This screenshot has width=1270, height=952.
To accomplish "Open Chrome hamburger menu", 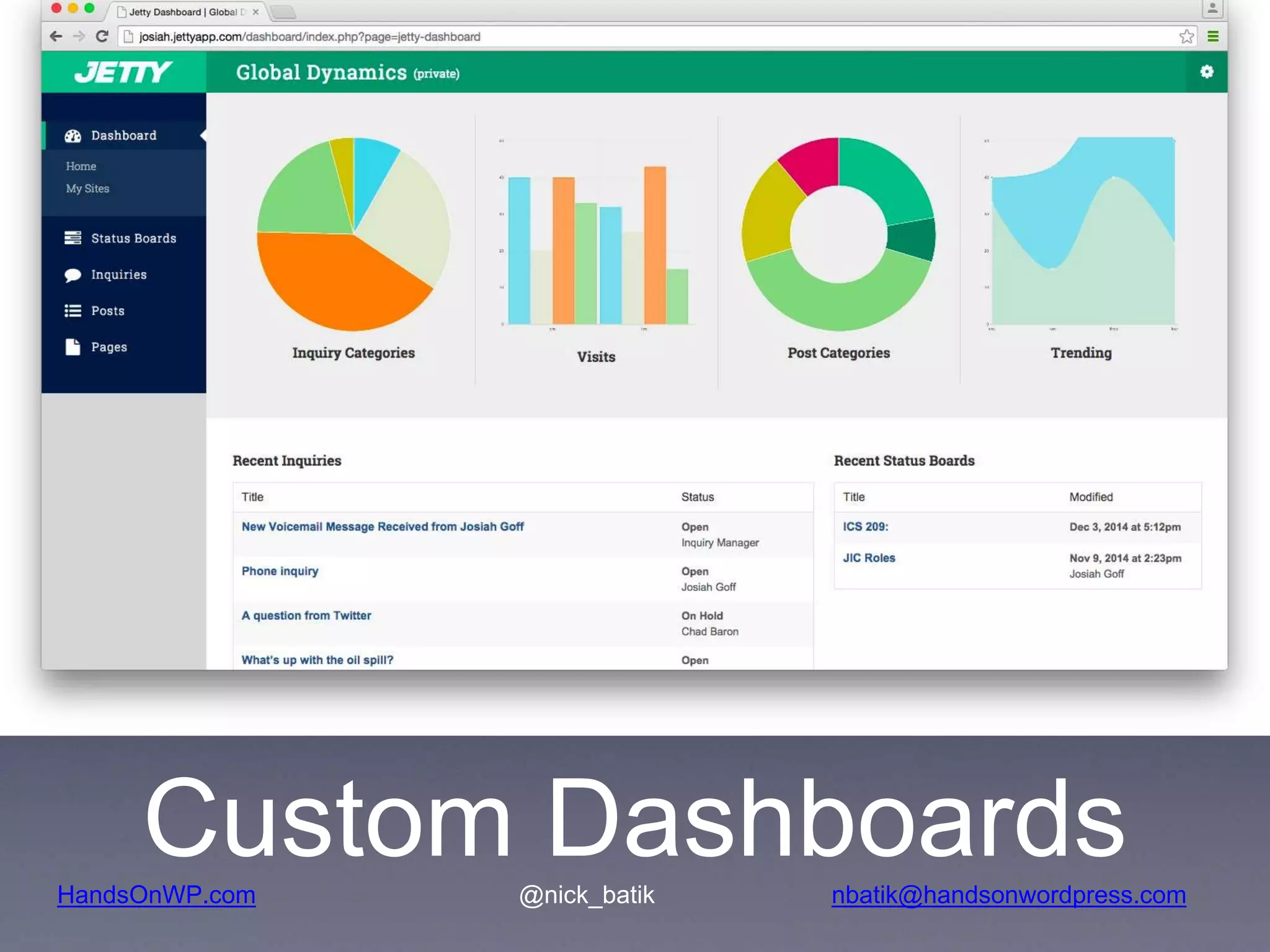I will tap(1213, 37).
